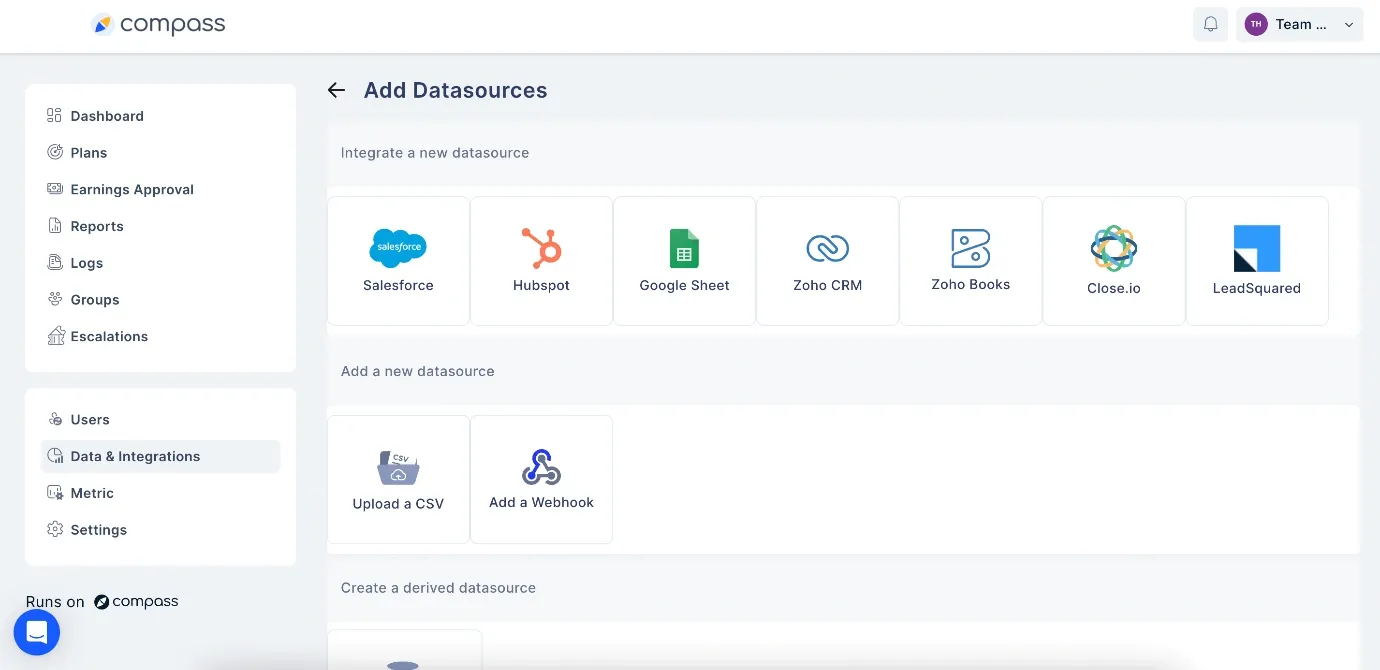Click the compass logo in the header
This screenshot has width=1380, height=670.
[158, 23]
